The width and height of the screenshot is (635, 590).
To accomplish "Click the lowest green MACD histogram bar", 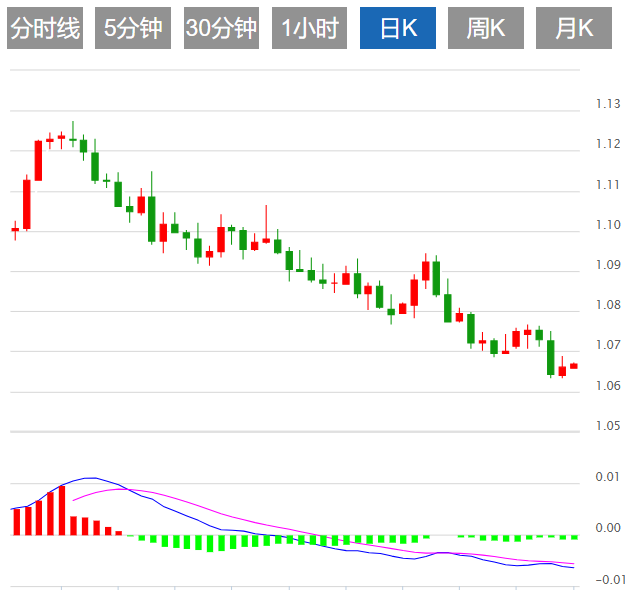I will pyautogui.click(x=210, y=543).
